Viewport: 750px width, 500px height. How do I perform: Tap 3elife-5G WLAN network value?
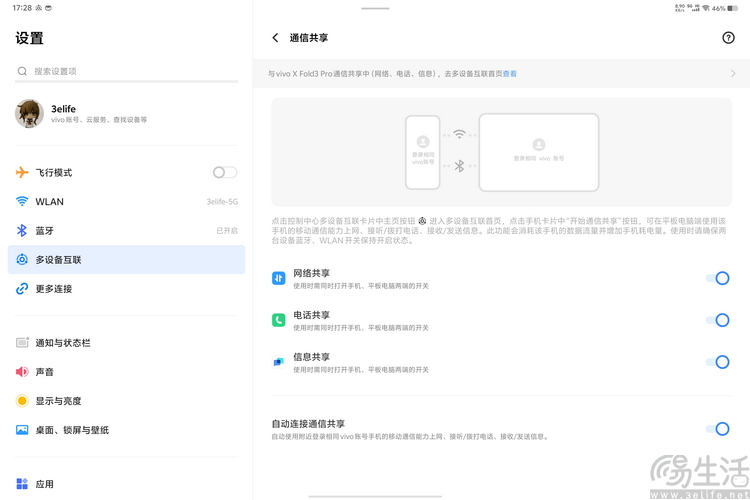click(222, 201)
